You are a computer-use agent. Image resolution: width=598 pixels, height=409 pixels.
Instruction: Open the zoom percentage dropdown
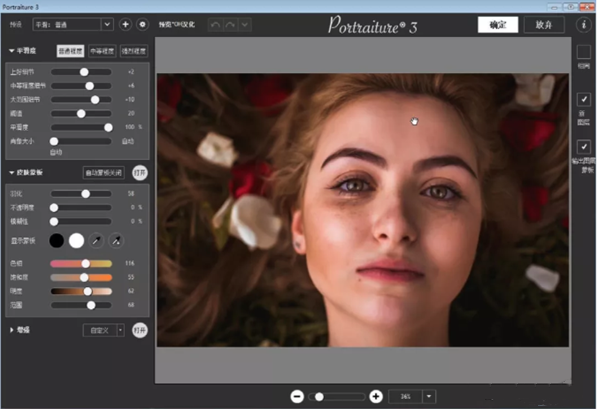[x=429, y=396]
